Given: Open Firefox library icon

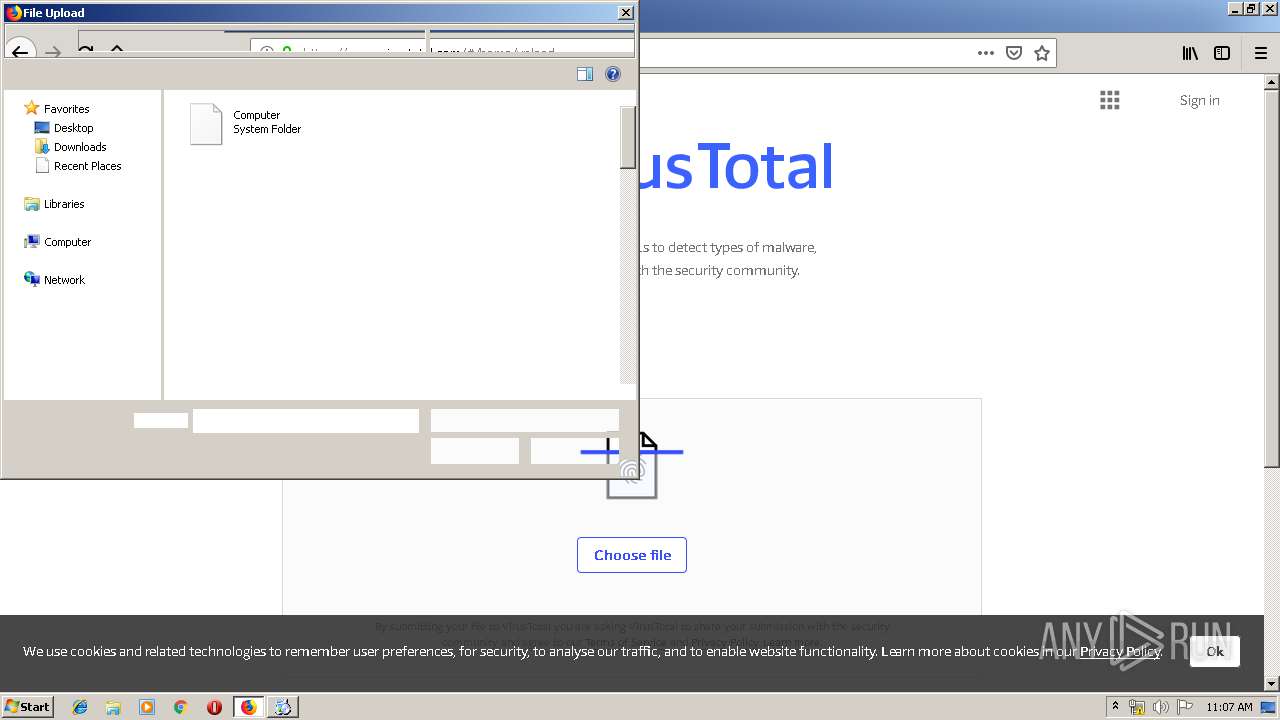Looking at the screenshot, I should tap(1190, 54).
